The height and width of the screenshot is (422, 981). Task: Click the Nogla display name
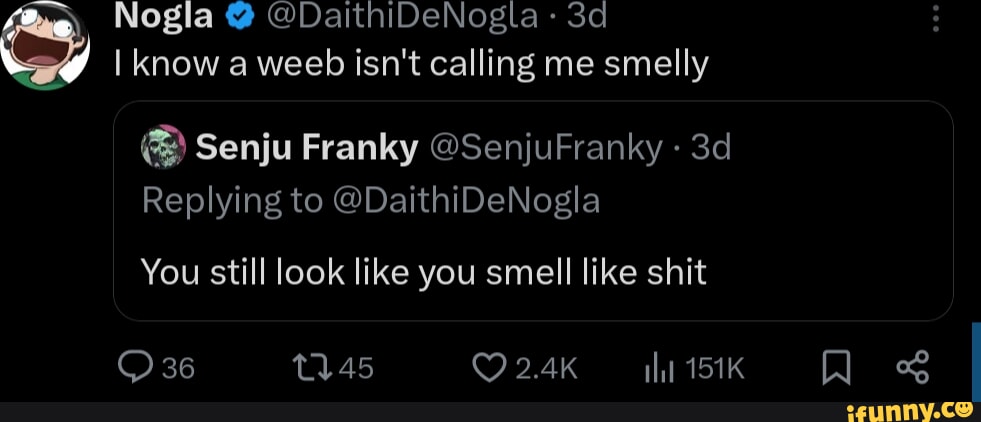pyautogui.click(x=163, y=17)
